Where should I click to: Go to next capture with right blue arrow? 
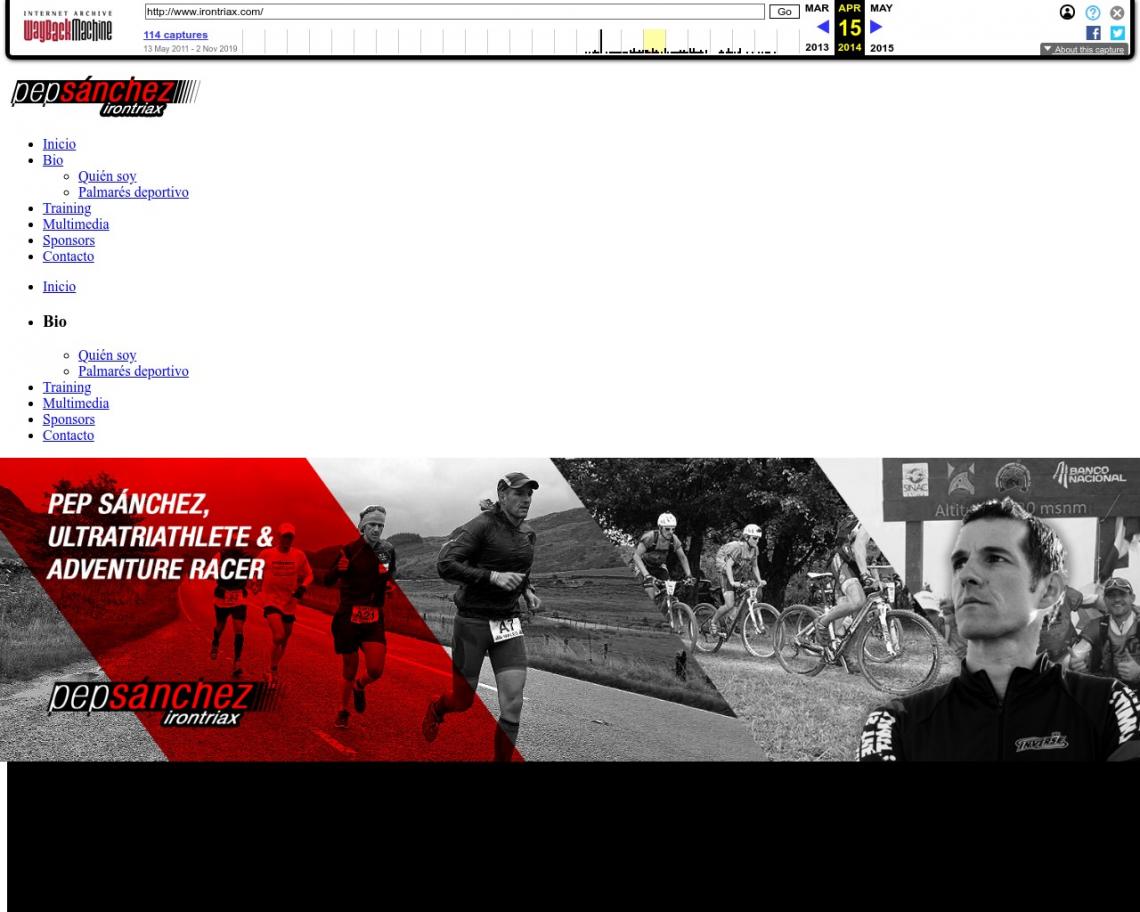click(x=876, y=27)
